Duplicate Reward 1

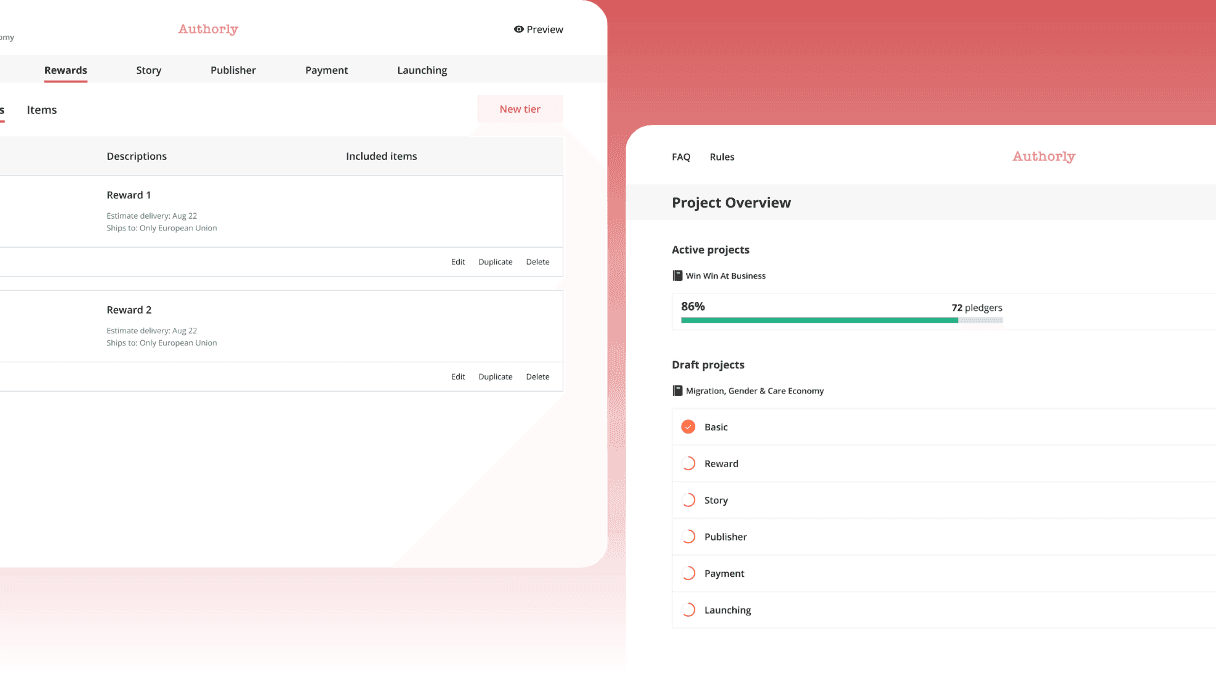(x=495, y=262)
